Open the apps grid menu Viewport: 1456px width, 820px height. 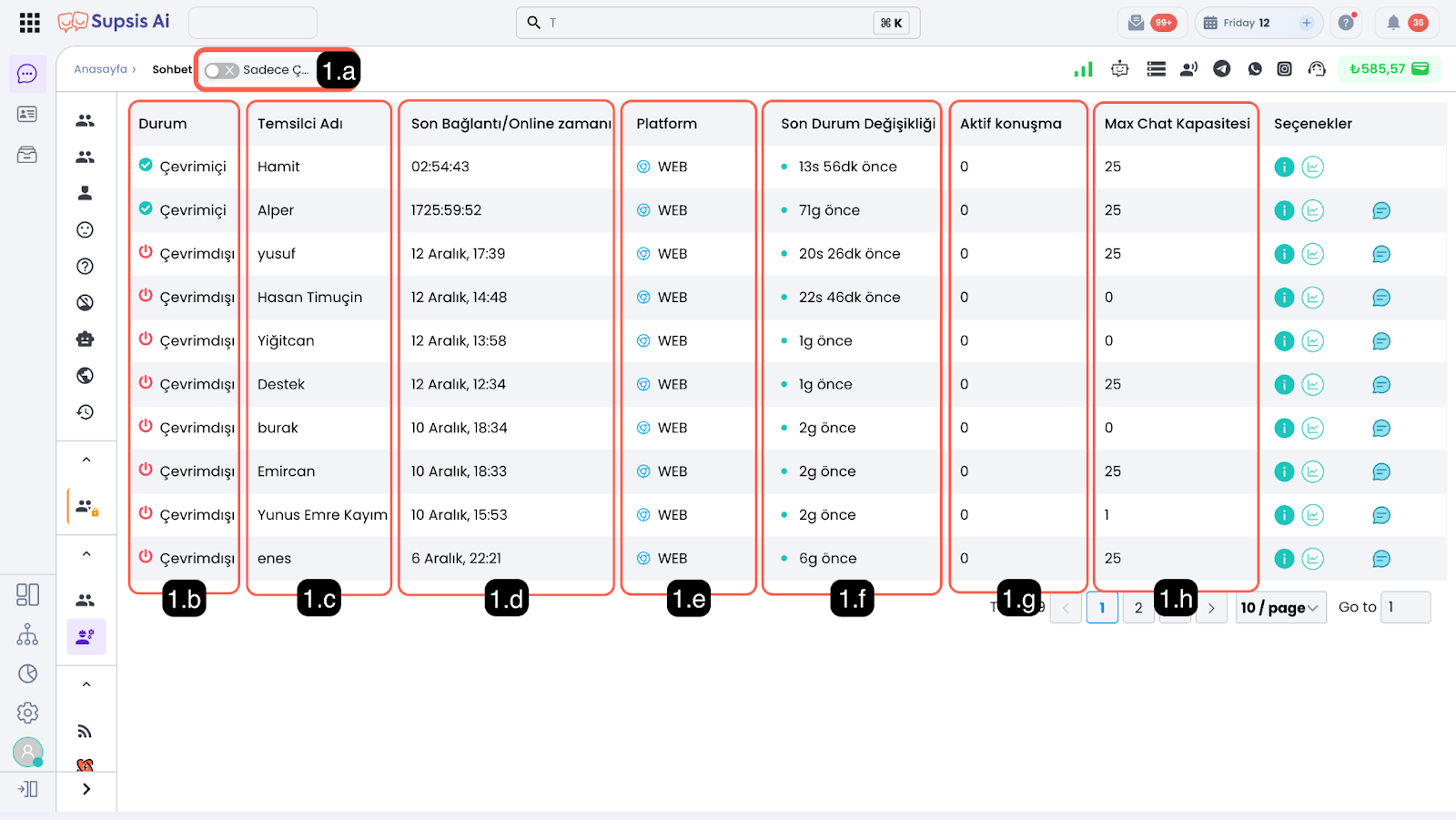click(x=29, y=23)
